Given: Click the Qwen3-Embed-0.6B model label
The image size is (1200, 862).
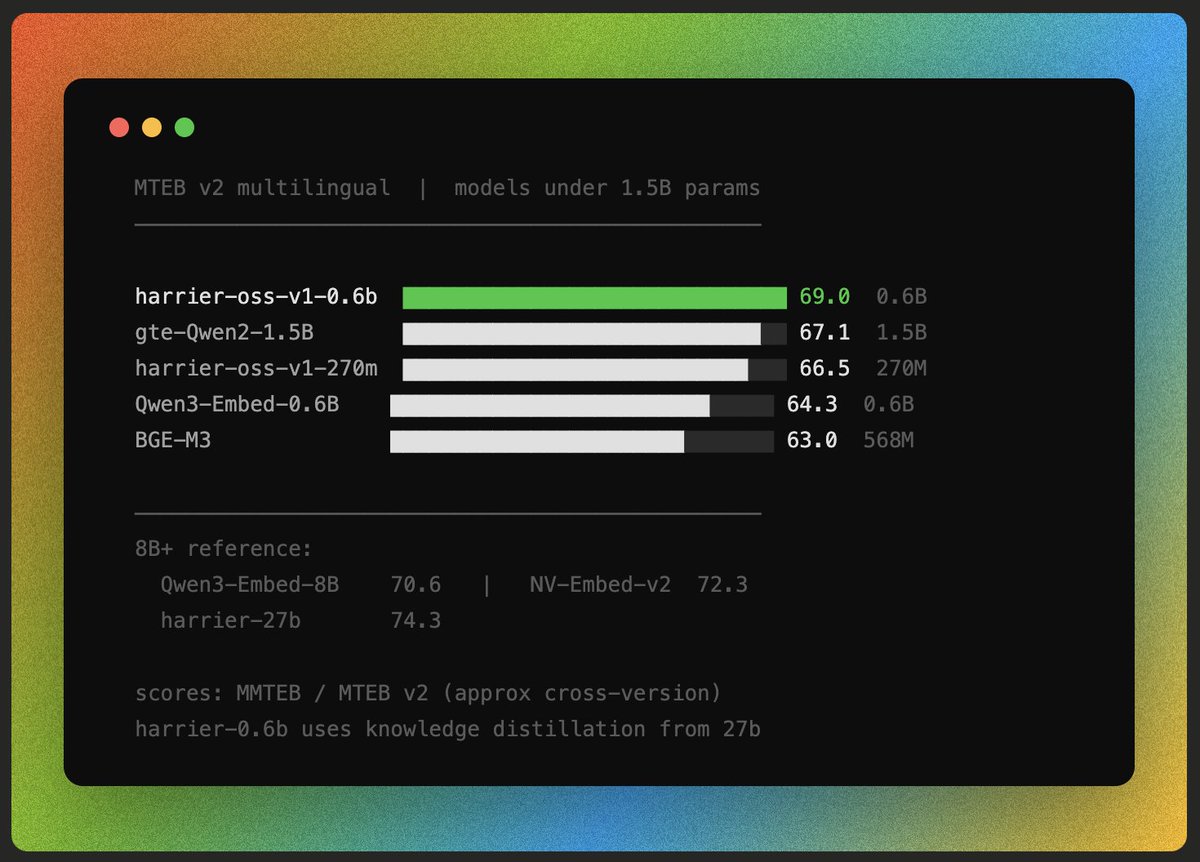Looking at the screenshot, I should point(237,404).
